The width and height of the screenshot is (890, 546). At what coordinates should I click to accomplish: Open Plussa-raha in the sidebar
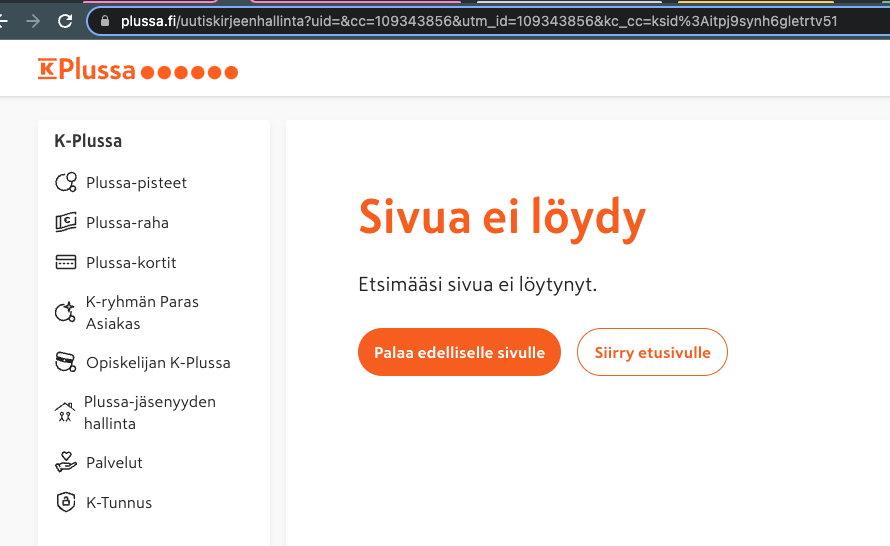(x=127, y=222)
